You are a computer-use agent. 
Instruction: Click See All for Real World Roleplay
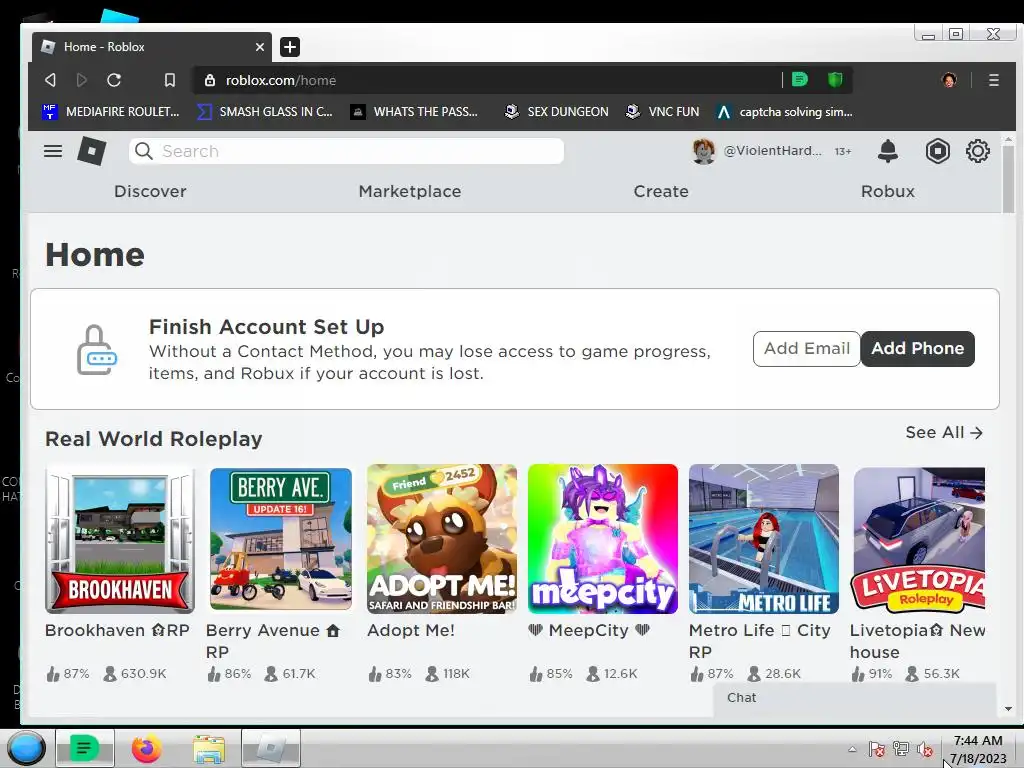coord(944,432)
